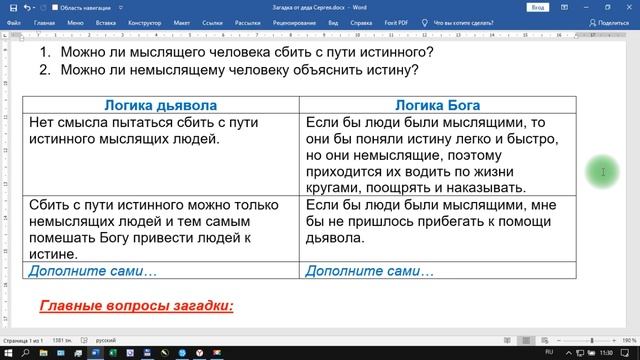Click the Логика Бога table header
This screenshot has width=640, height=360.
(438, 105)
